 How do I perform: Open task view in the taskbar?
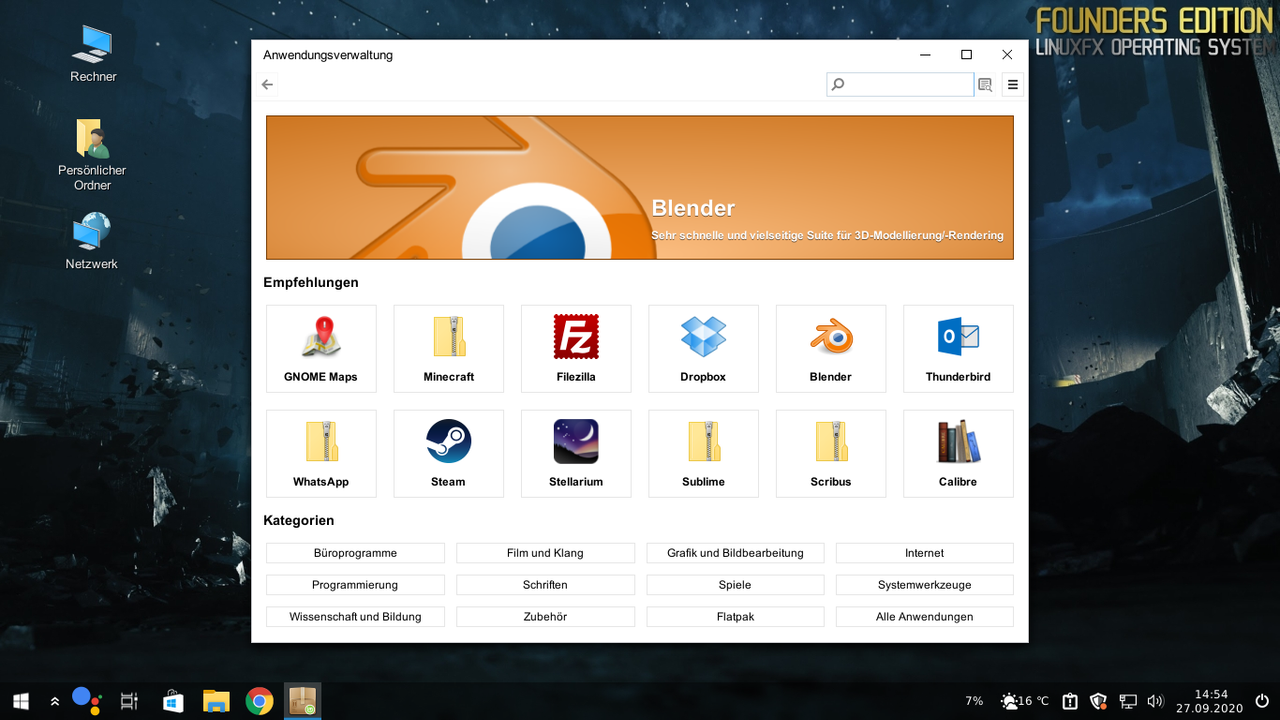(x=129, y=701)
